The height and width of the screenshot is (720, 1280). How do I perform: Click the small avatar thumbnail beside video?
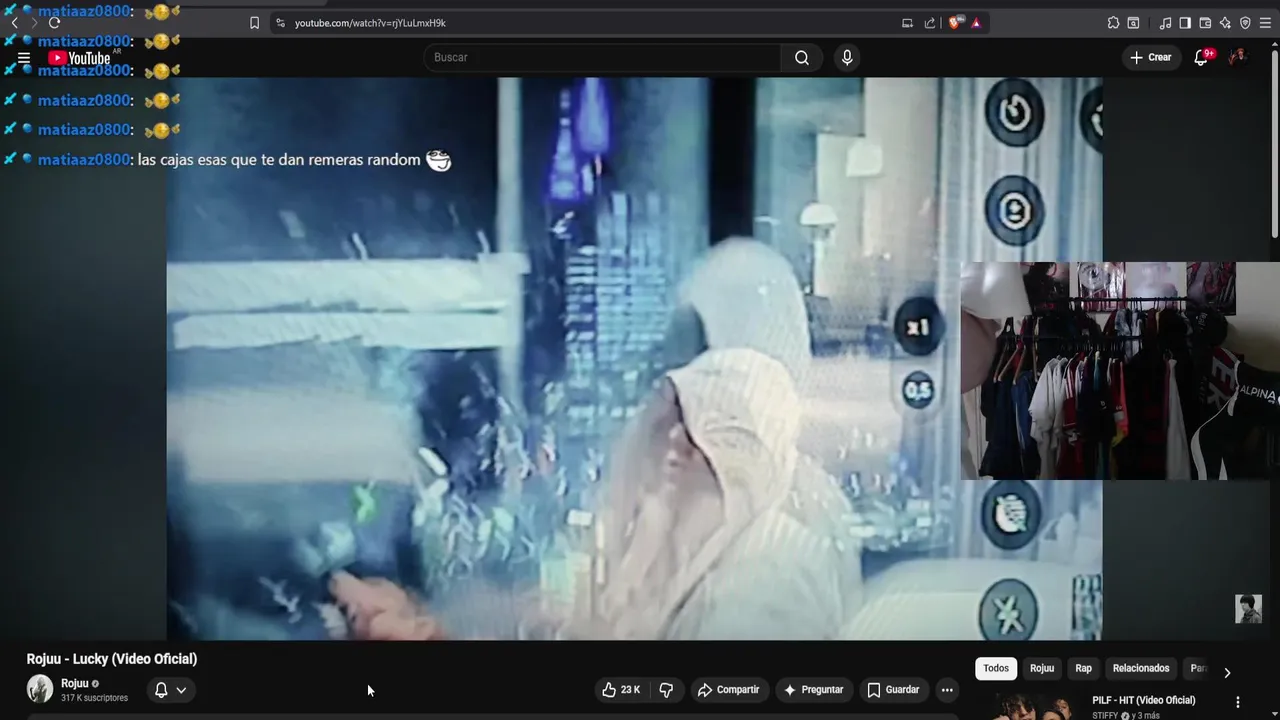[1248, 609]
